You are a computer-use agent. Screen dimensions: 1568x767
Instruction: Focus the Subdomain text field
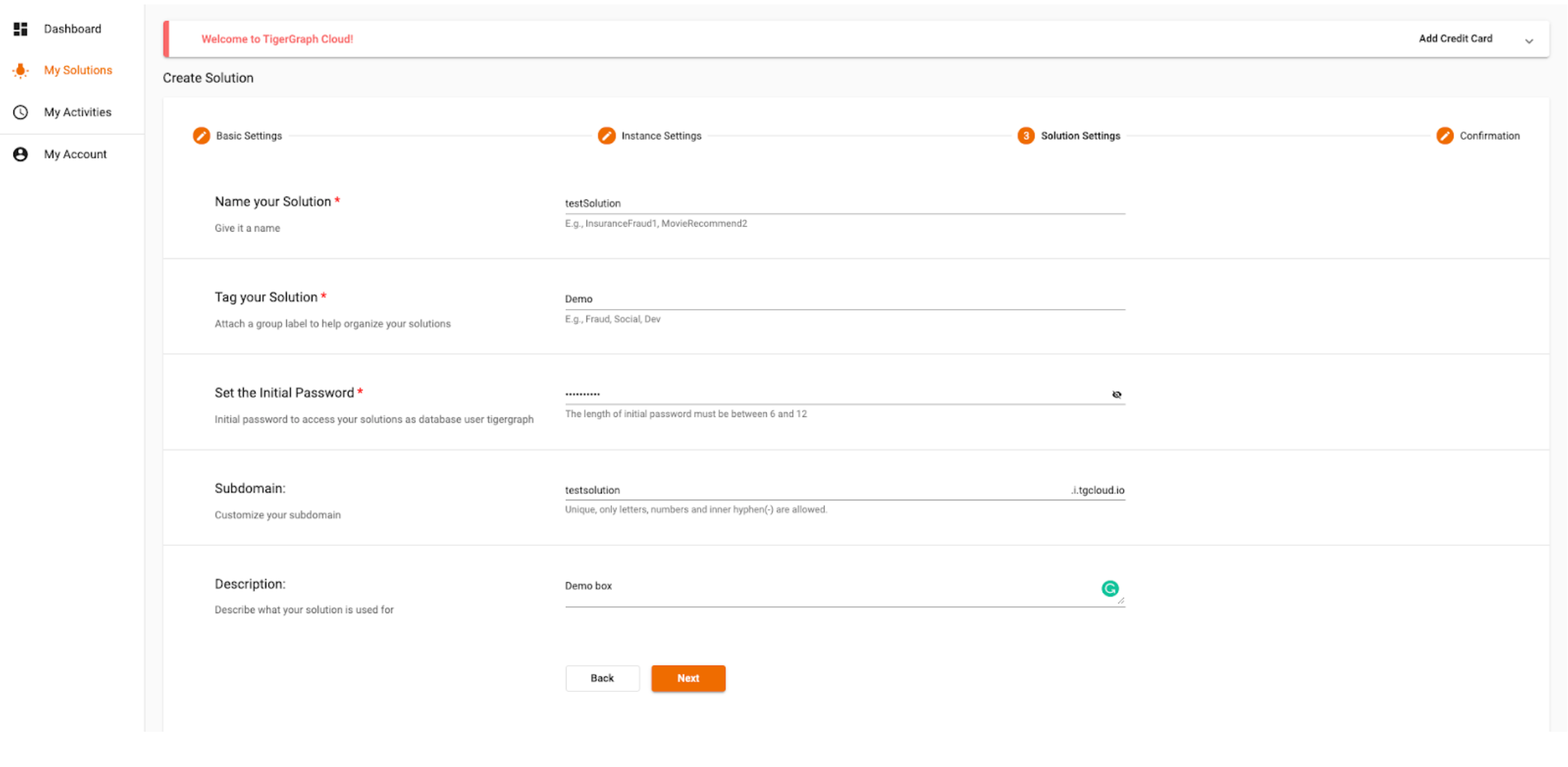click(815, 490)
